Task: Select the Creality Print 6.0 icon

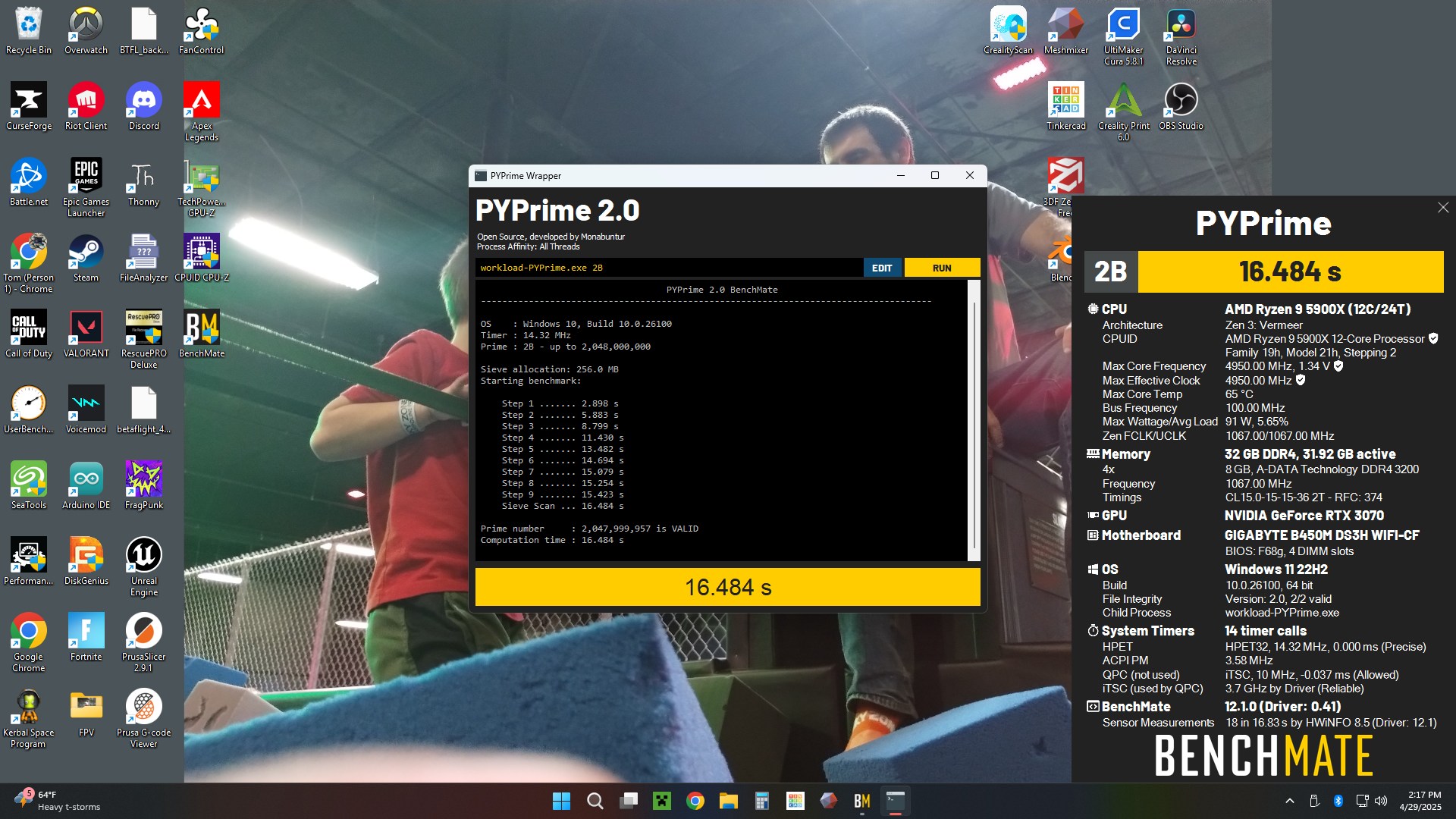Action: (x=1123, y=112)
